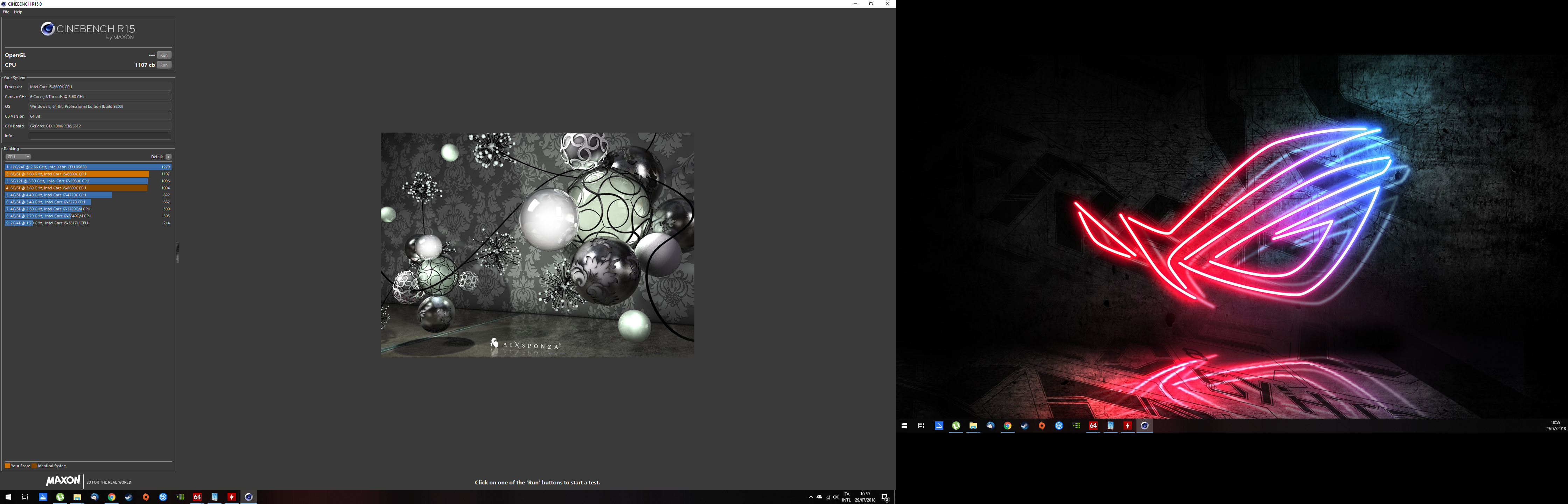Open Steam on Cinebench monitor taskbar

(x=128, y=497)
